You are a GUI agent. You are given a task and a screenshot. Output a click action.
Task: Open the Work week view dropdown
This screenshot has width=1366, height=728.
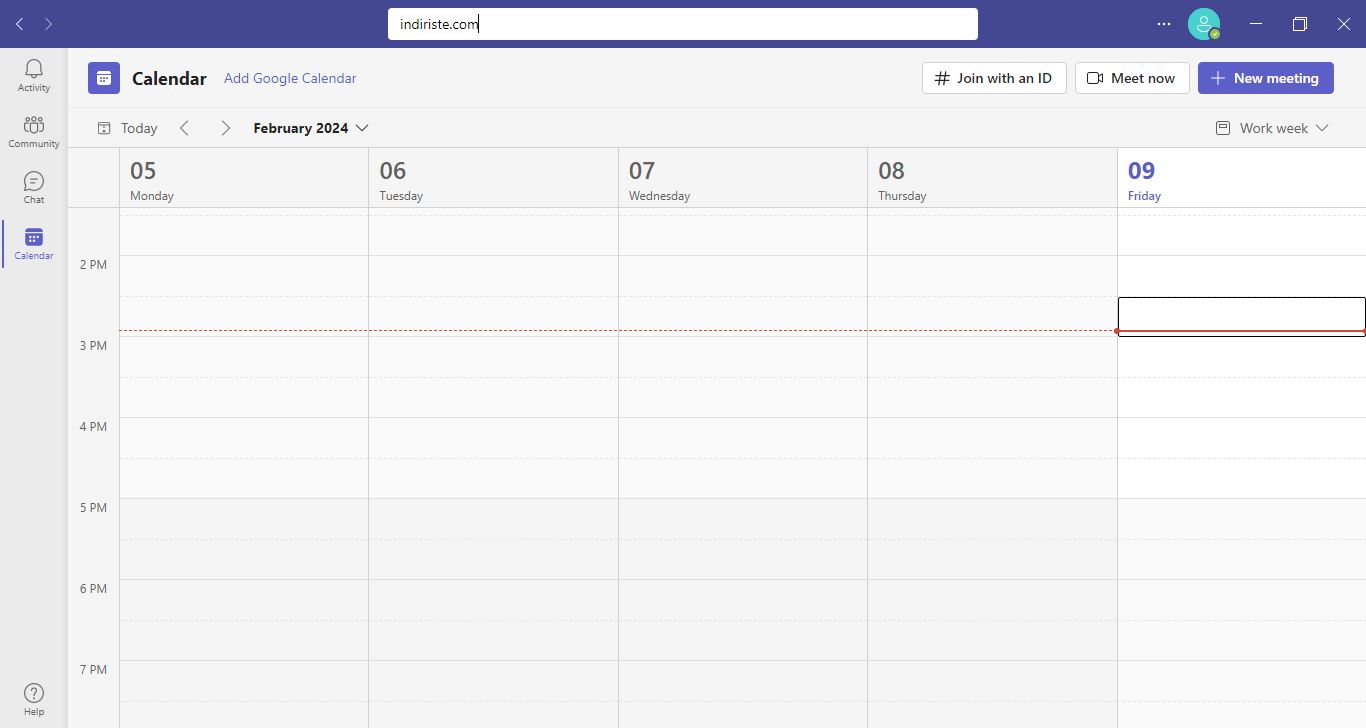pyautogui.click(x=1272, y=128)
